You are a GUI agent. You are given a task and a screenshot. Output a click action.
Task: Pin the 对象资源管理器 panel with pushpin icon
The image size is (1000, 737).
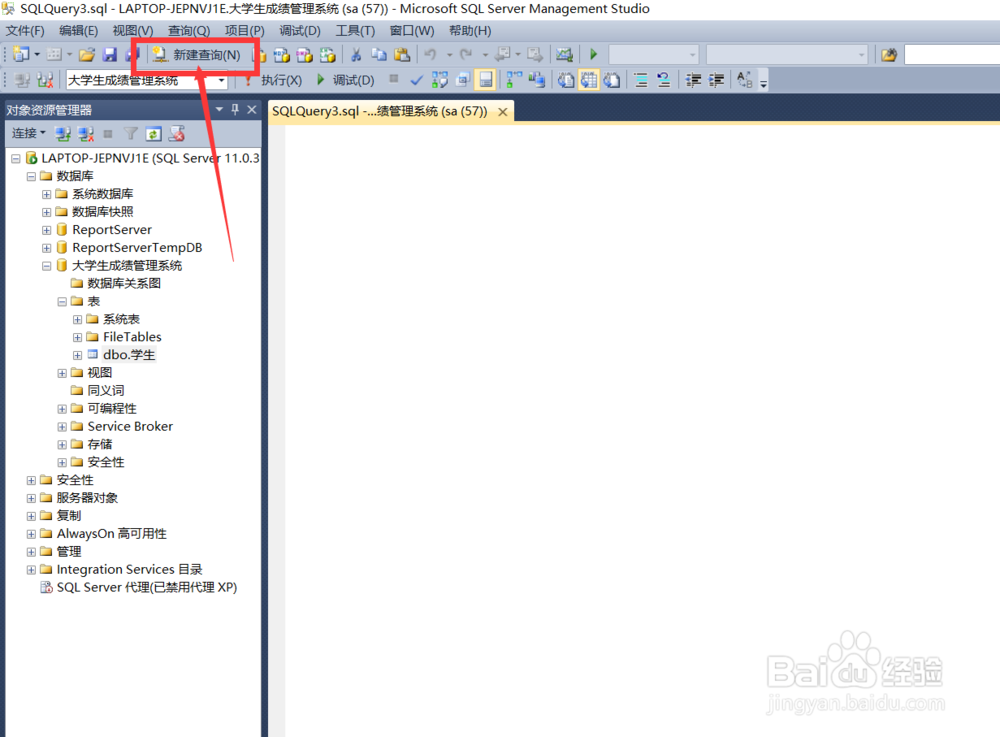coord(235,110)
